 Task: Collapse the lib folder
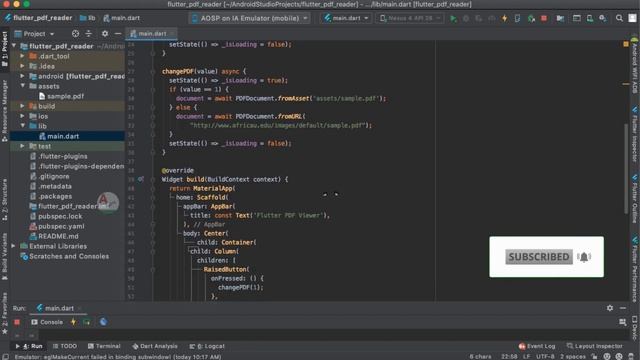point(22,126)
